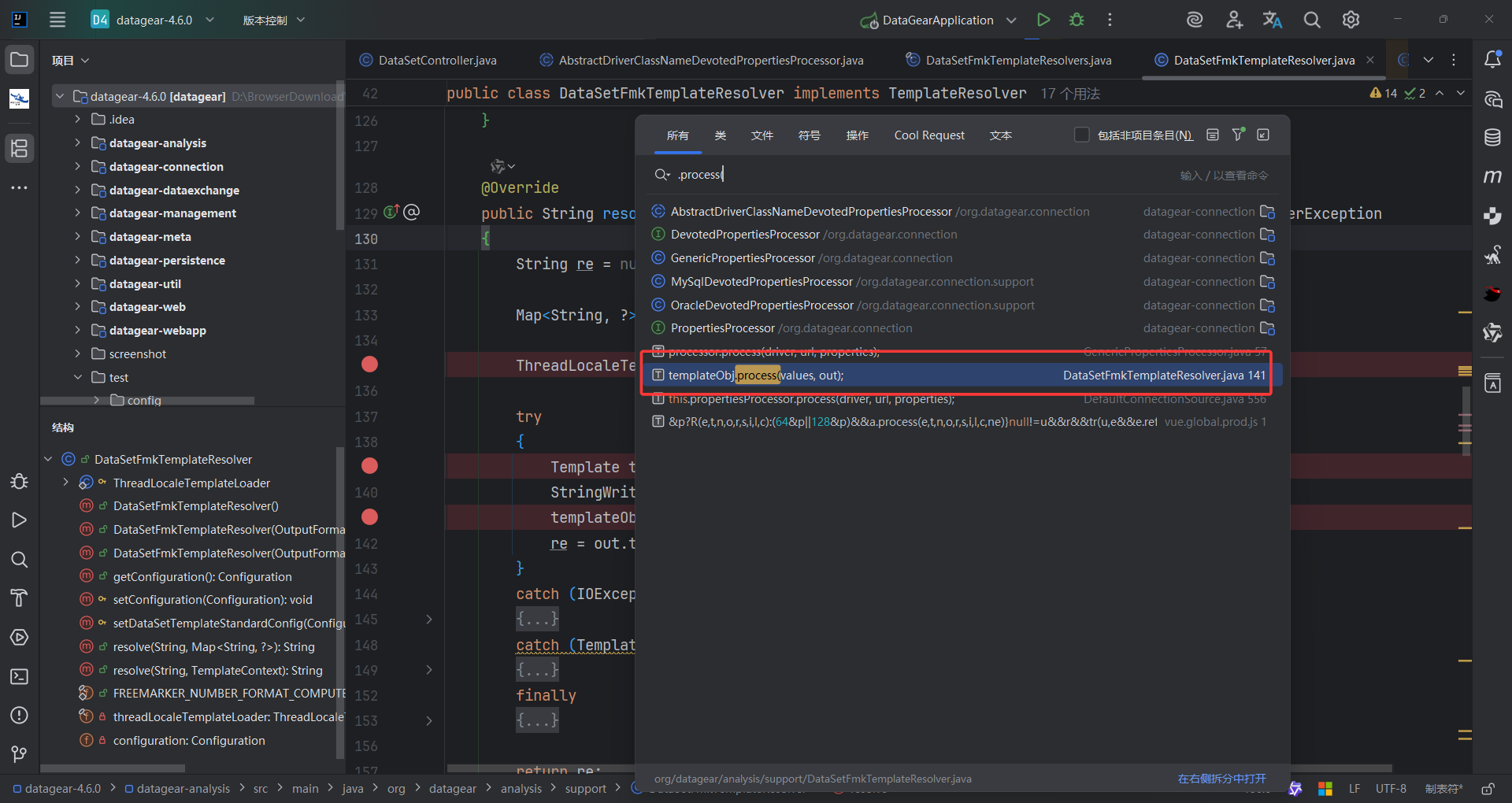This screenshot has height=803, width=1512.
Task: Open the Build hammer tool window
Action: point(20,598)
